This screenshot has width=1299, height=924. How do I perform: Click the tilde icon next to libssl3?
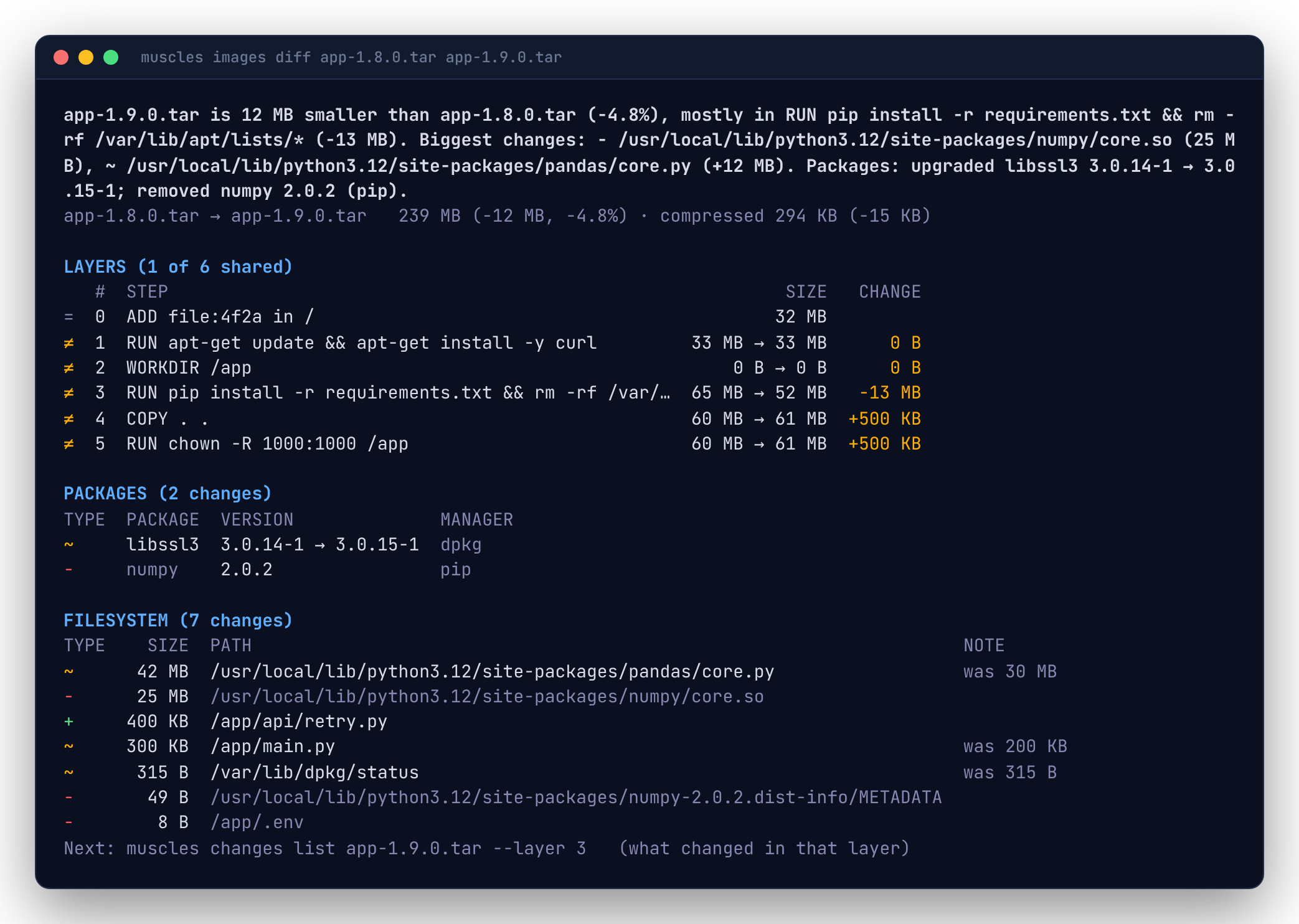coord(68,545)
